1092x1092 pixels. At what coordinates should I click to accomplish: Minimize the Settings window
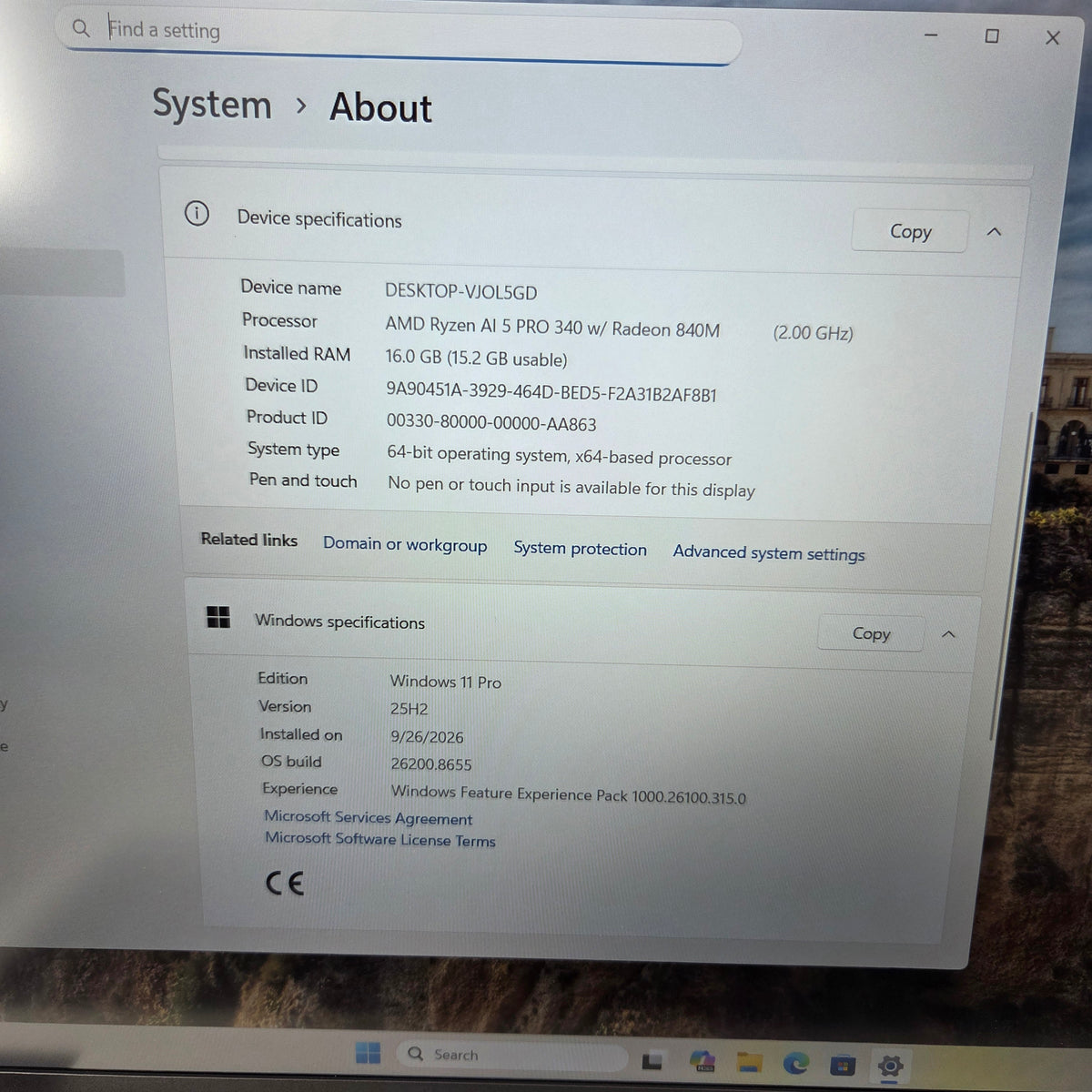[931, 35]
